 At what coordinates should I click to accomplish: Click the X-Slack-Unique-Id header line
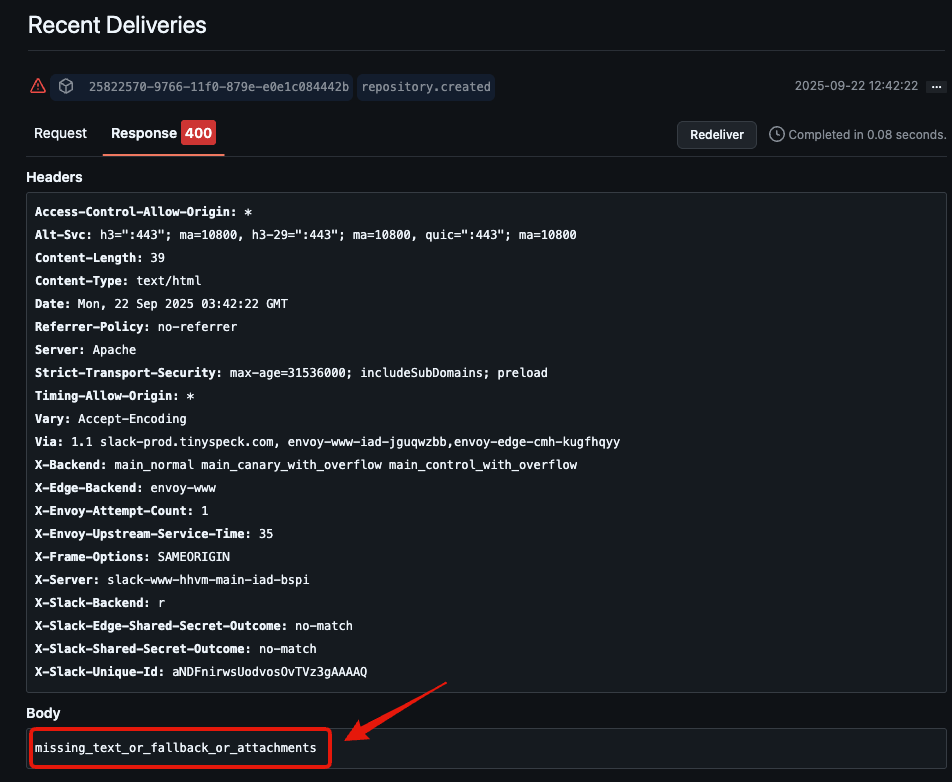201,672
